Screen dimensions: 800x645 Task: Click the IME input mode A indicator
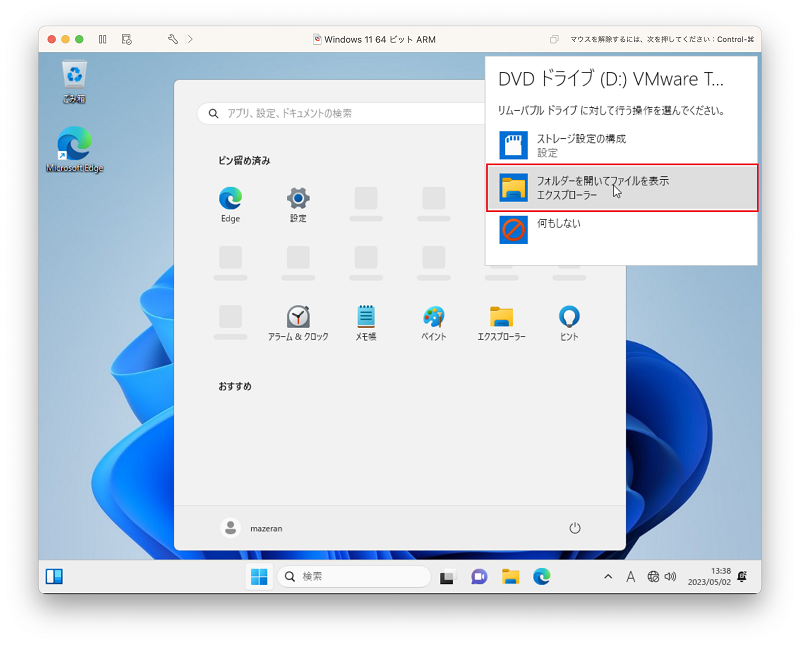[x=631, y=577]
